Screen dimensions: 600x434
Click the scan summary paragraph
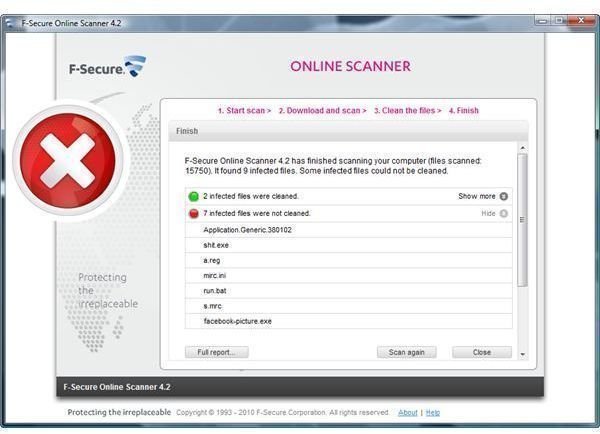333,166
